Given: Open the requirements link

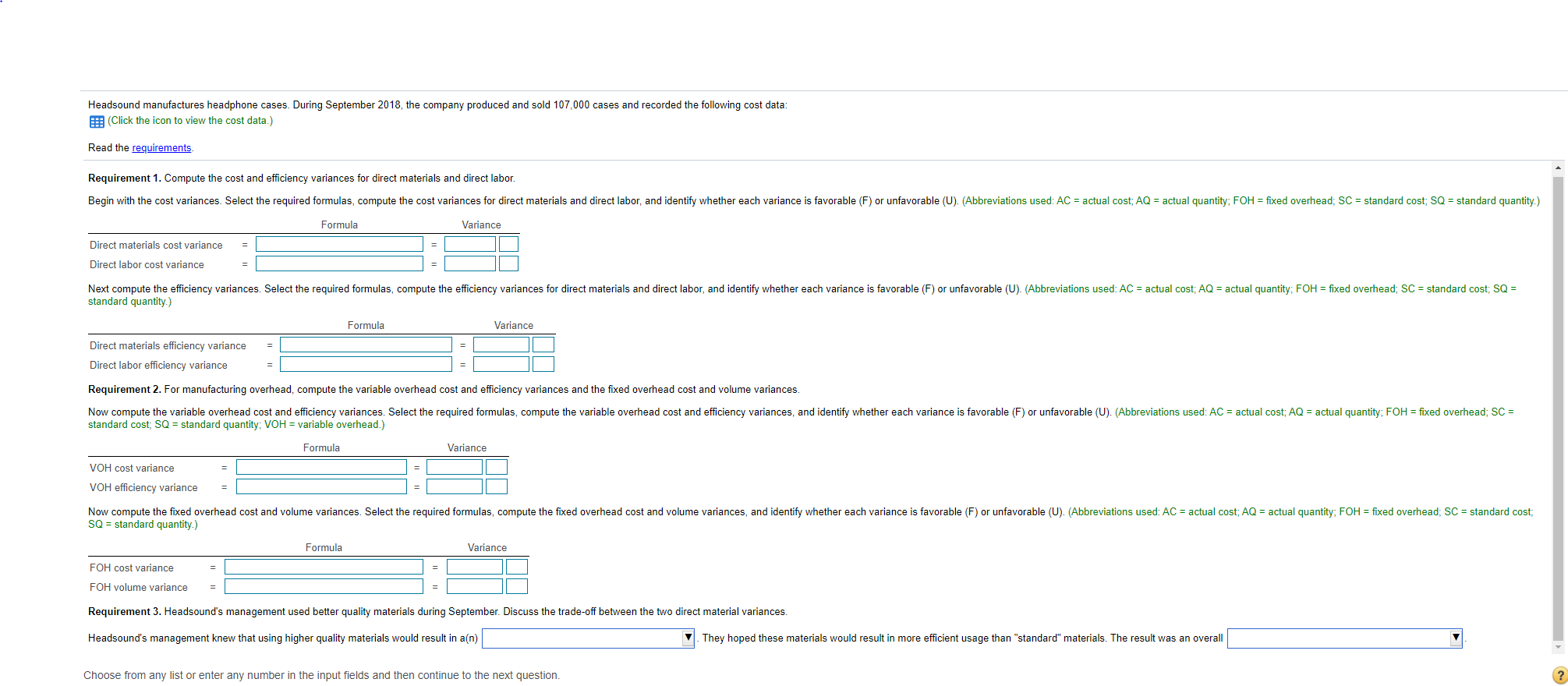Looking at the screenshot, I should coord(161,148).
